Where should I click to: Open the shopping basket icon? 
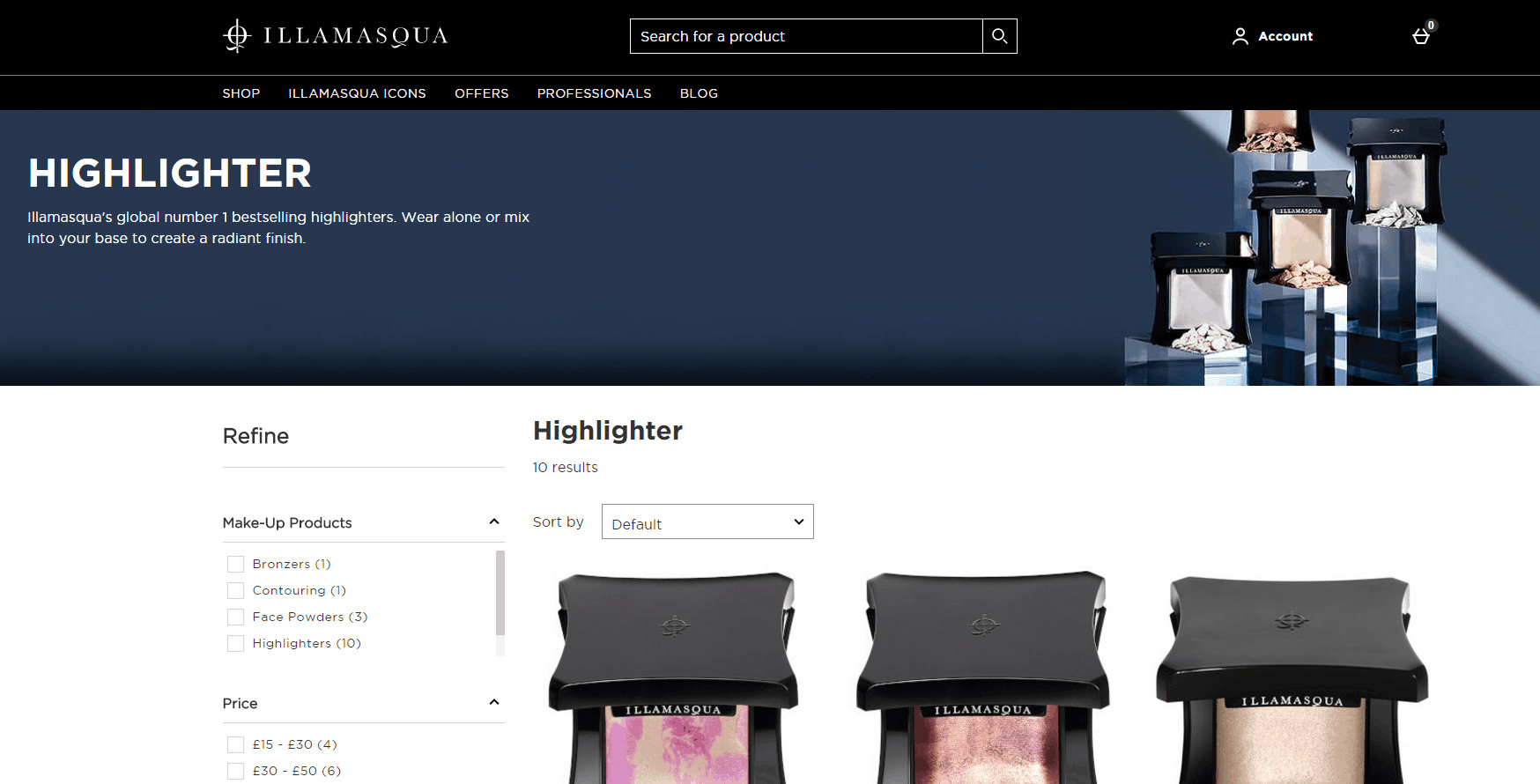[1421, 36]
